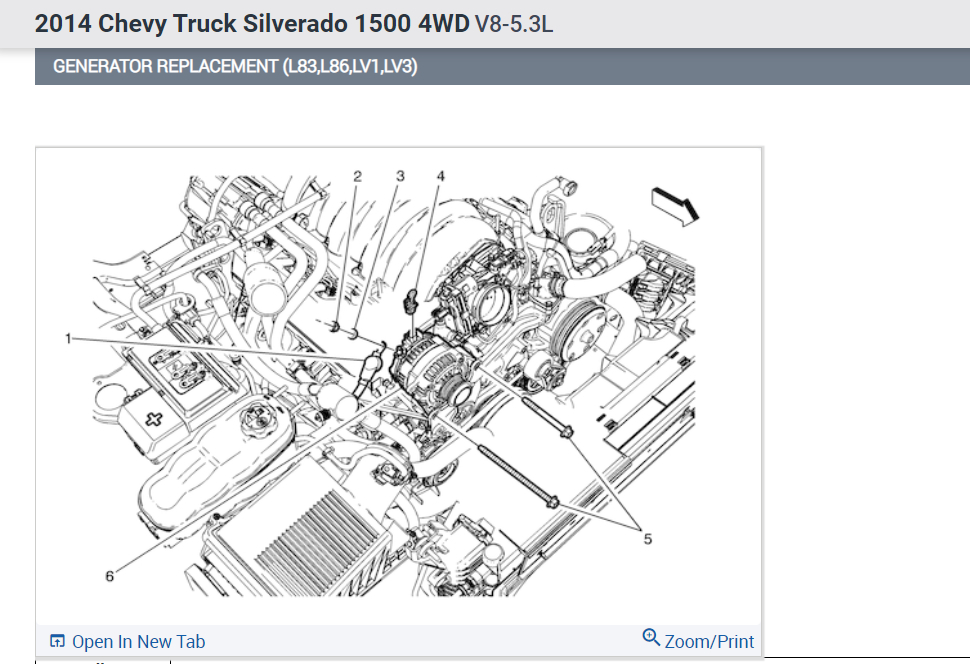Click callout number 2 in the diagram
The height and width of the screenshot is (664, 970).
(358, 176)
